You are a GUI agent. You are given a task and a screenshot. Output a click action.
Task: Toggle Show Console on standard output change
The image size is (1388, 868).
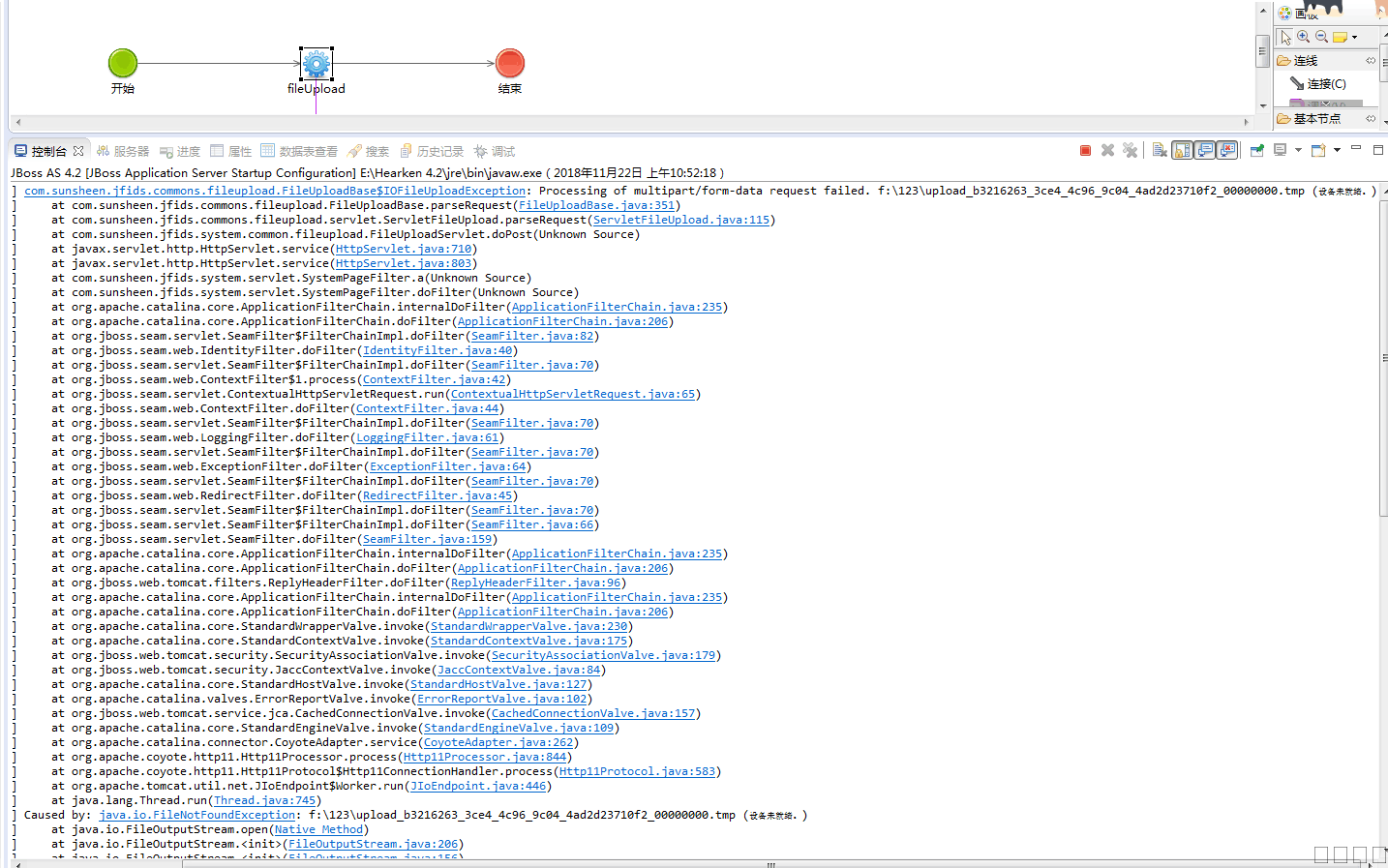1205,150
